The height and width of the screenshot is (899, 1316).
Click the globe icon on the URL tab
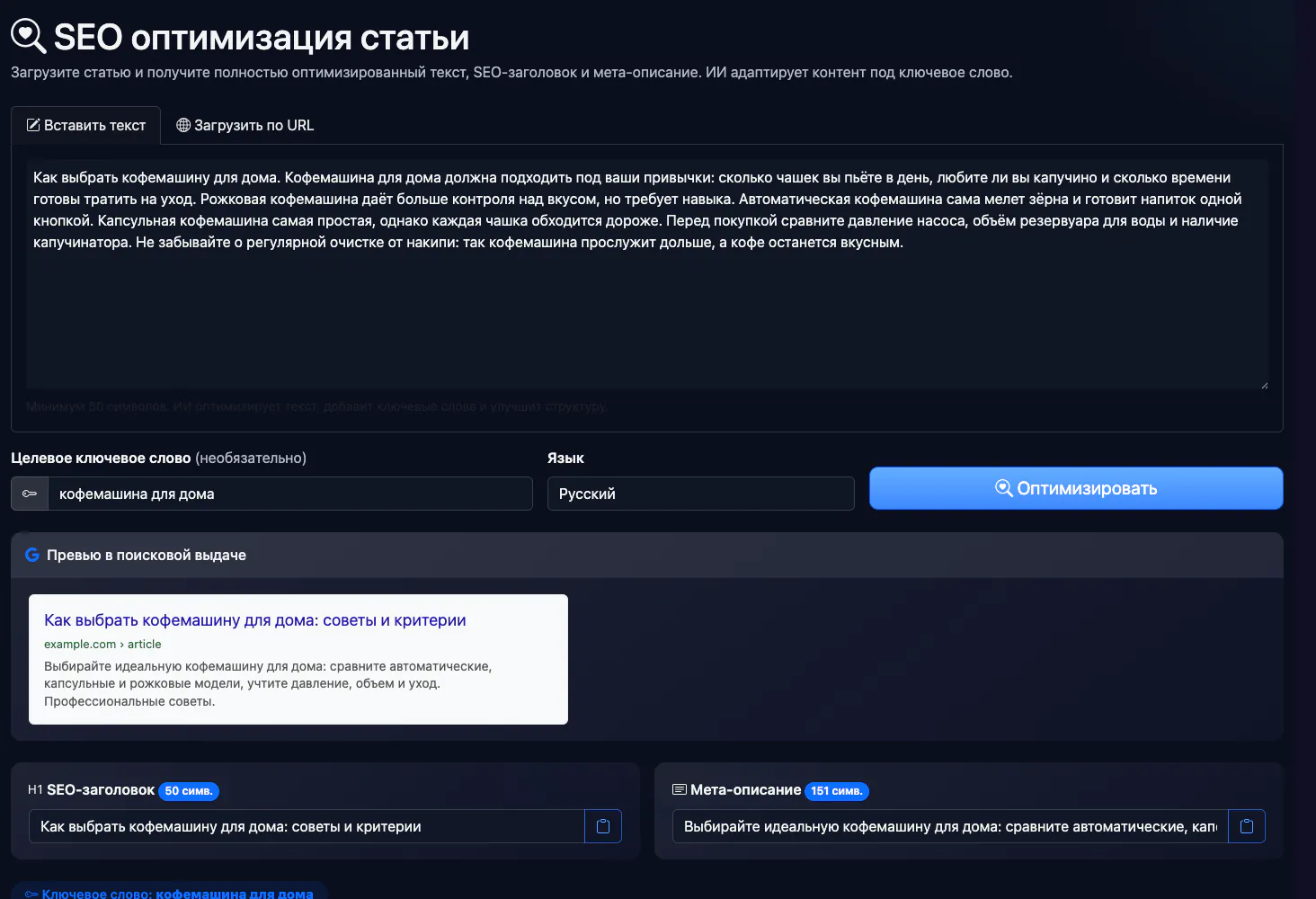click(x=183, y=126)
